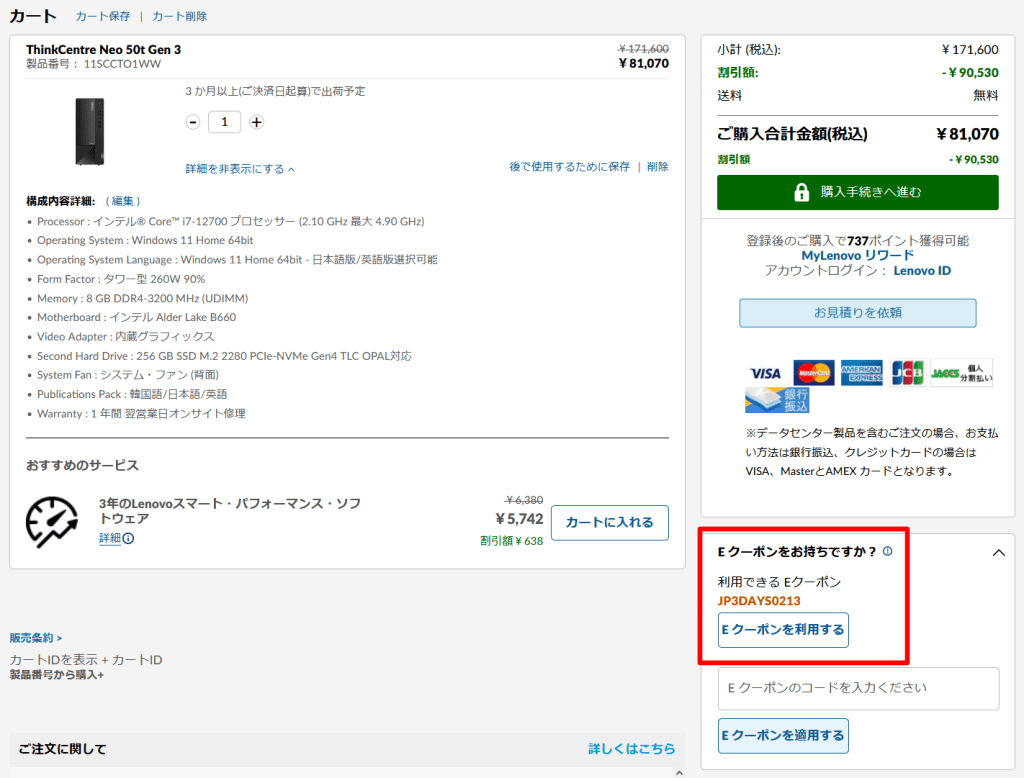Viewport: 1024px width, 778px height.
Task: Expand the ご注文に関して section arrow
Action: (x=679, y=771)
